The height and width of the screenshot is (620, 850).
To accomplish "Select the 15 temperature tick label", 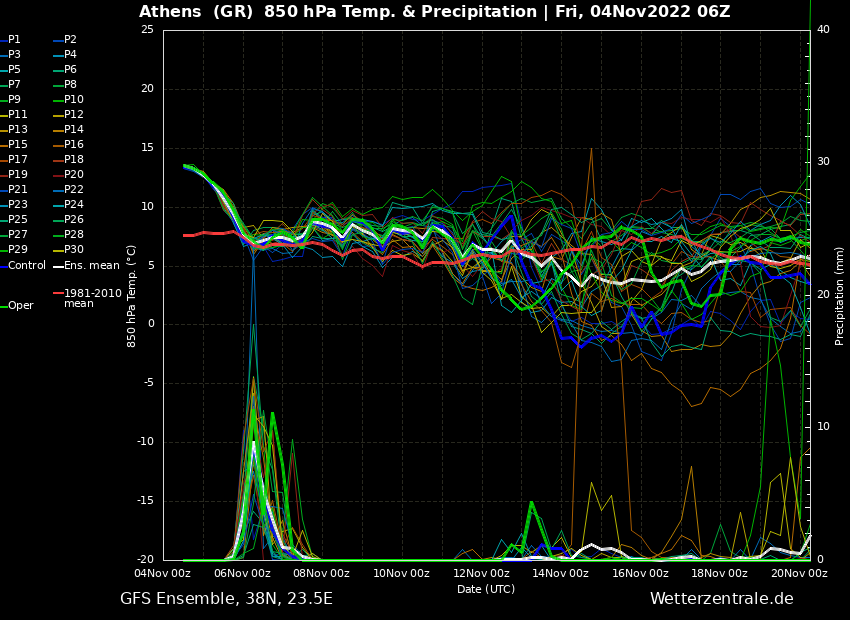I will pos(147,148).
